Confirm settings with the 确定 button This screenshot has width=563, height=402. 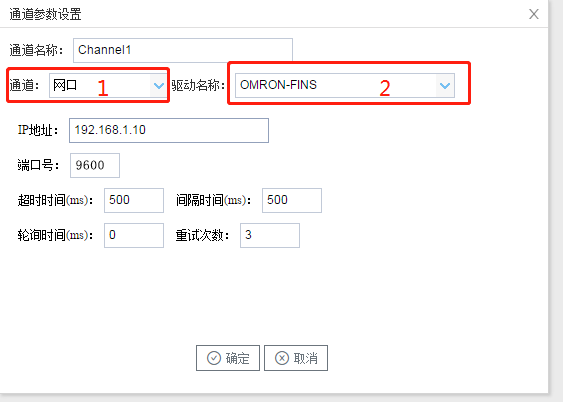tap(228, 358)
